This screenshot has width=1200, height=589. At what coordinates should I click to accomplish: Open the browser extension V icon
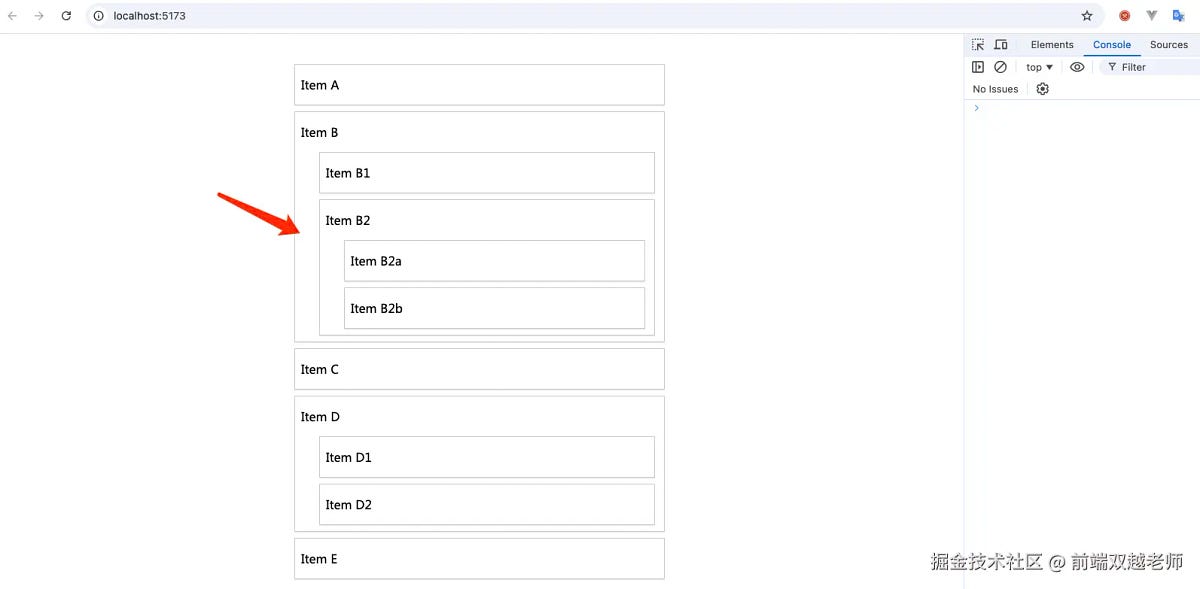coord(1151,15)
